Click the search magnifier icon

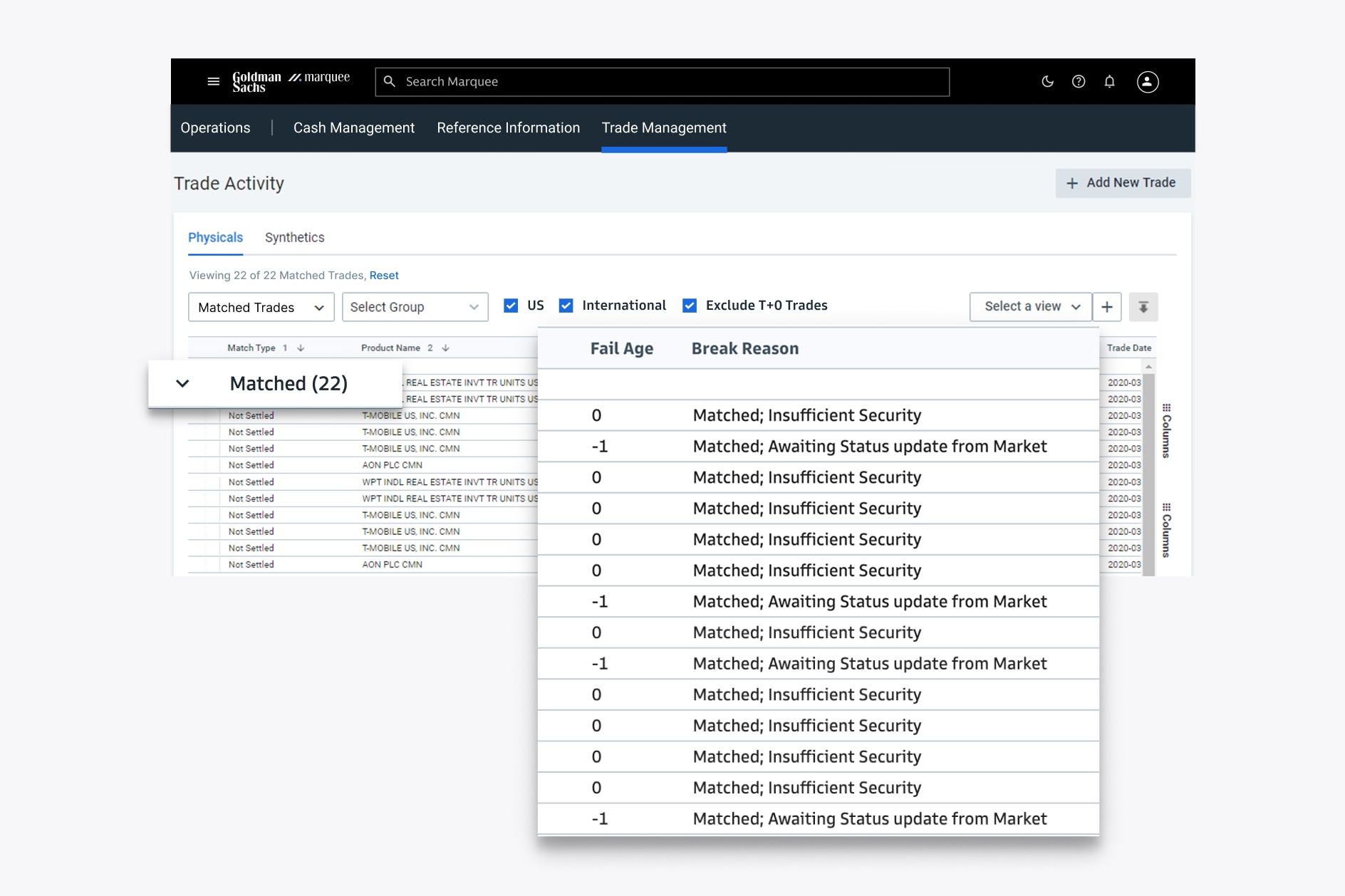click(390, 82)
